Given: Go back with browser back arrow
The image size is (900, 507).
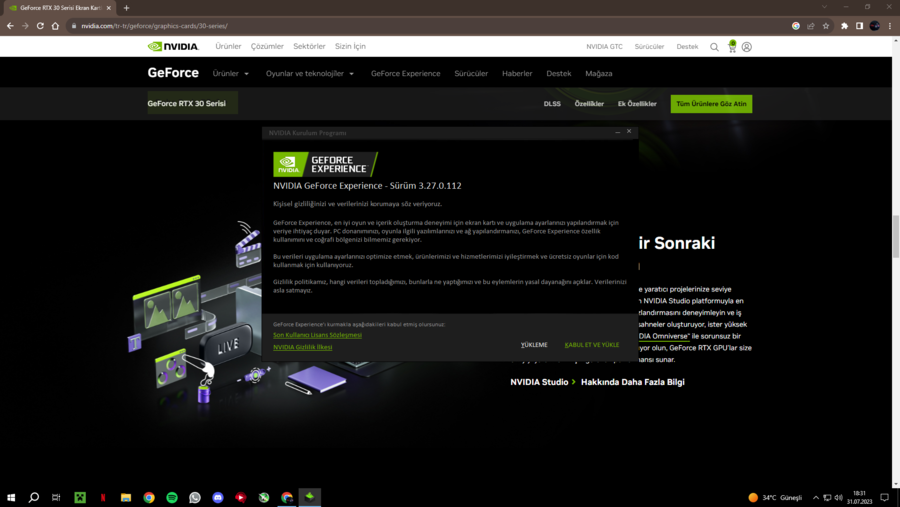Looking at the screenshot, I should point(10,26).
